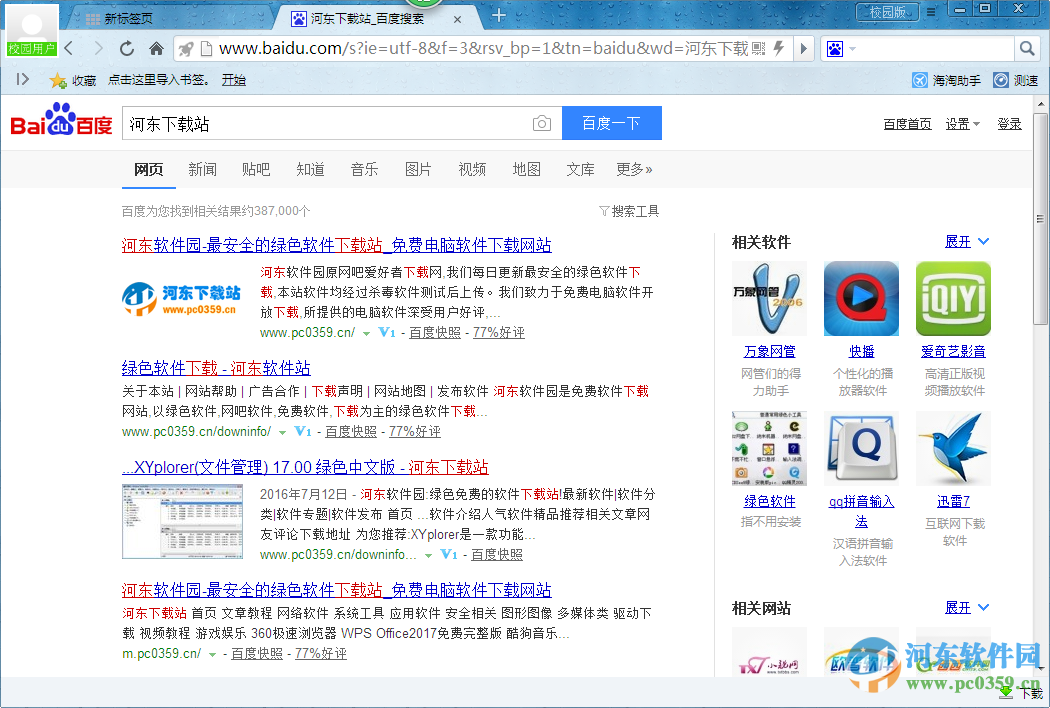Click the 河东下载站 logo thumbnail in first result

[182, 299]
